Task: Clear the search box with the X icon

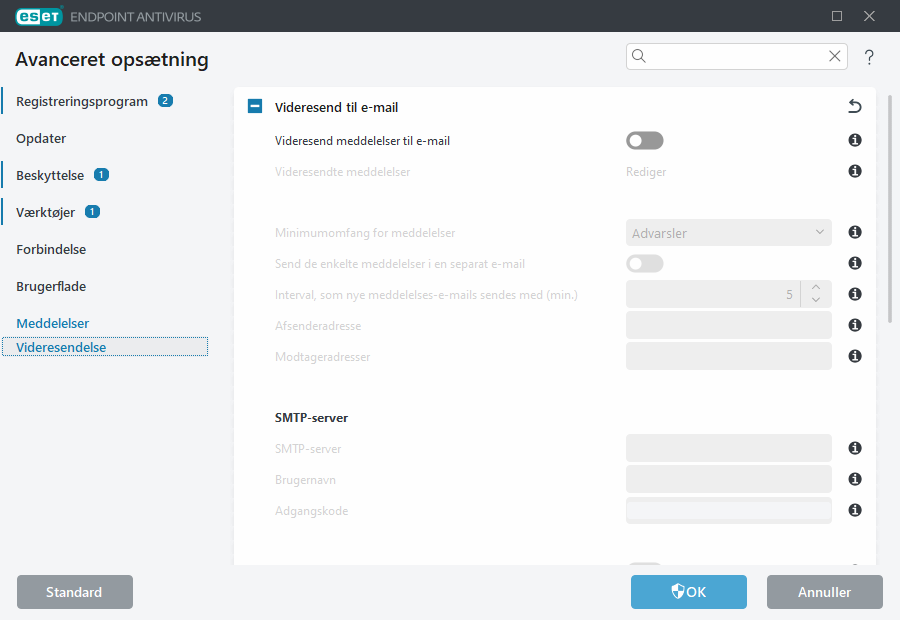Action: pyautogui.click(x=835, y=56)
